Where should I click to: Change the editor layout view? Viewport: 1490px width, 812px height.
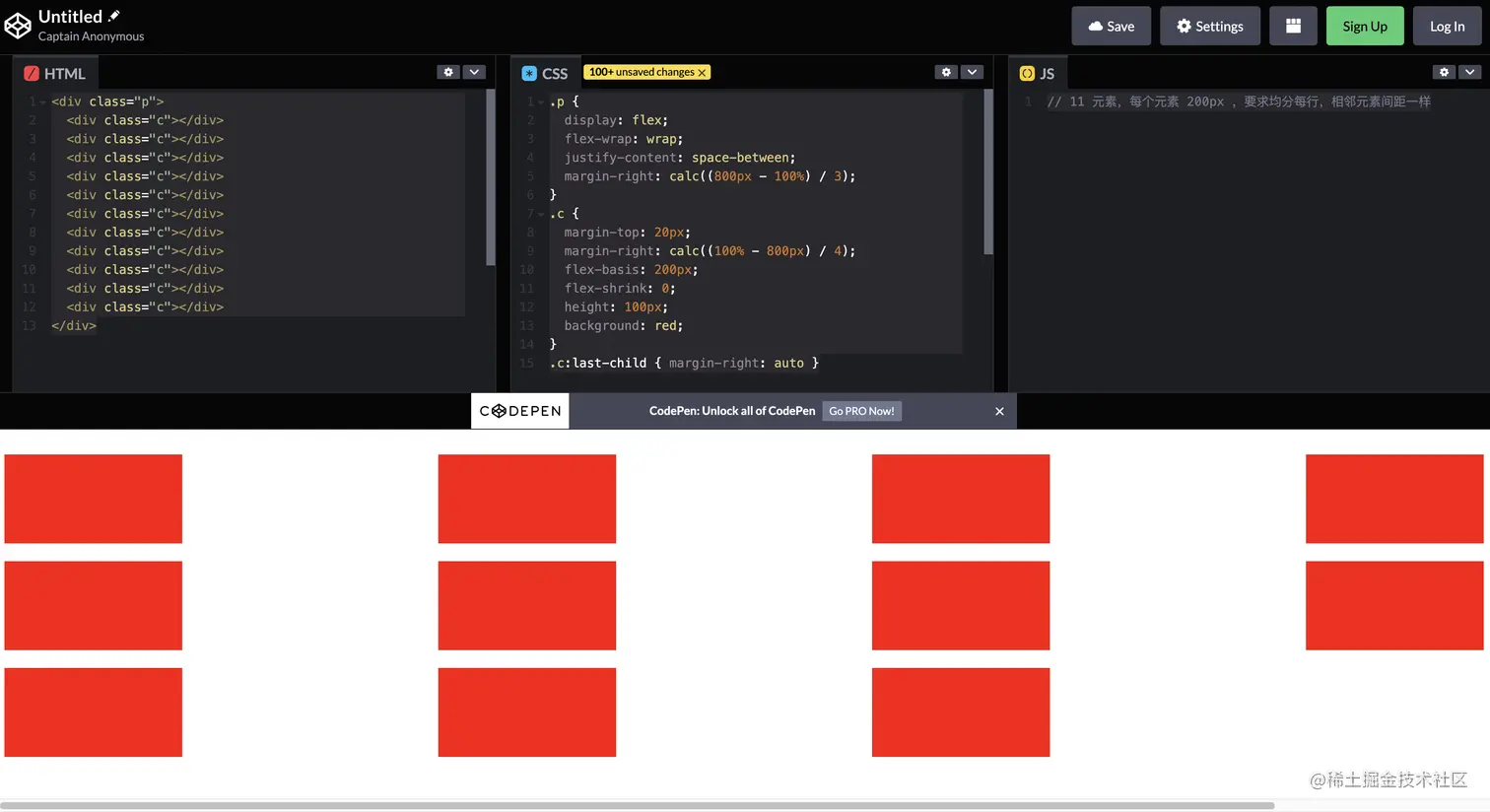click(x=1293, y=27)
